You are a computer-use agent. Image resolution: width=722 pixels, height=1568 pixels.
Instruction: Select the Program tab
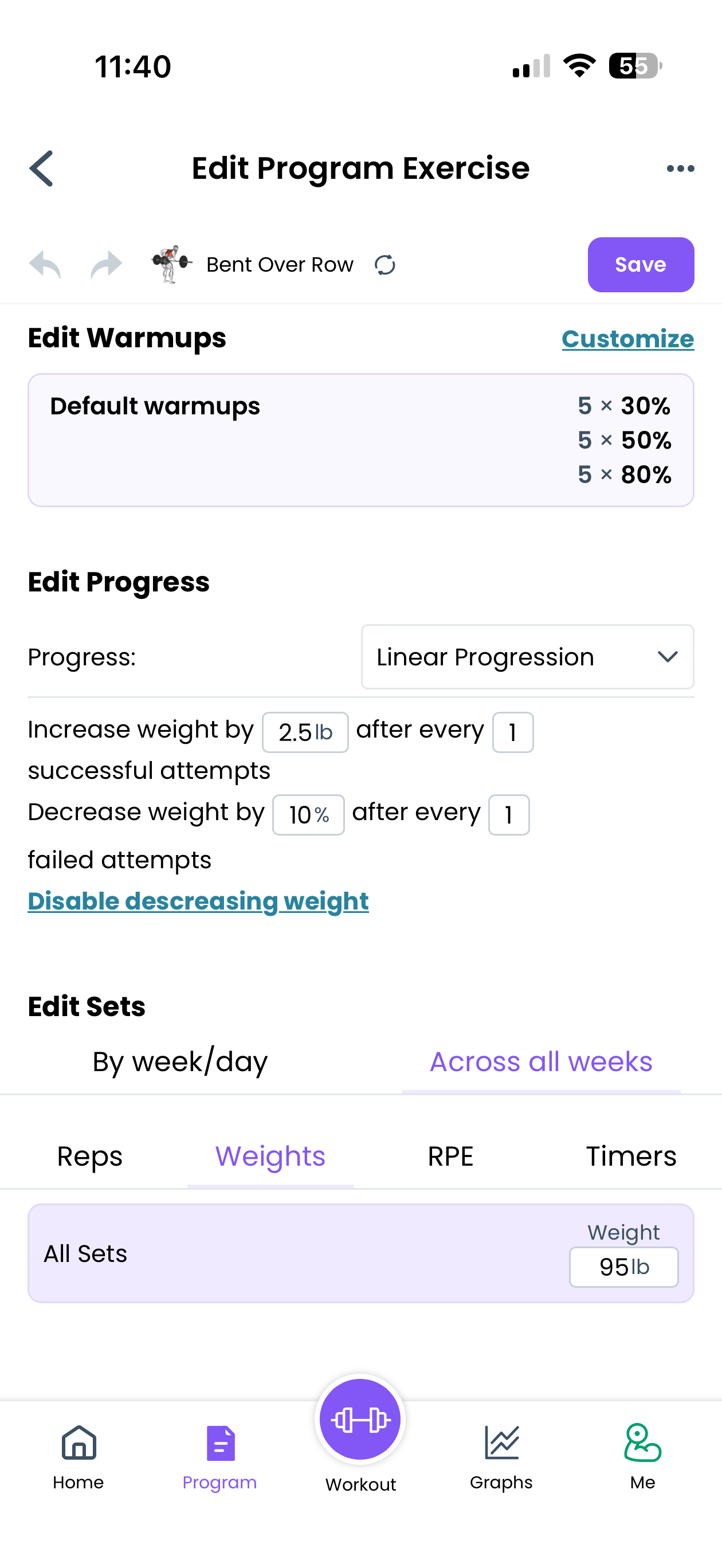coord(219,1455)
